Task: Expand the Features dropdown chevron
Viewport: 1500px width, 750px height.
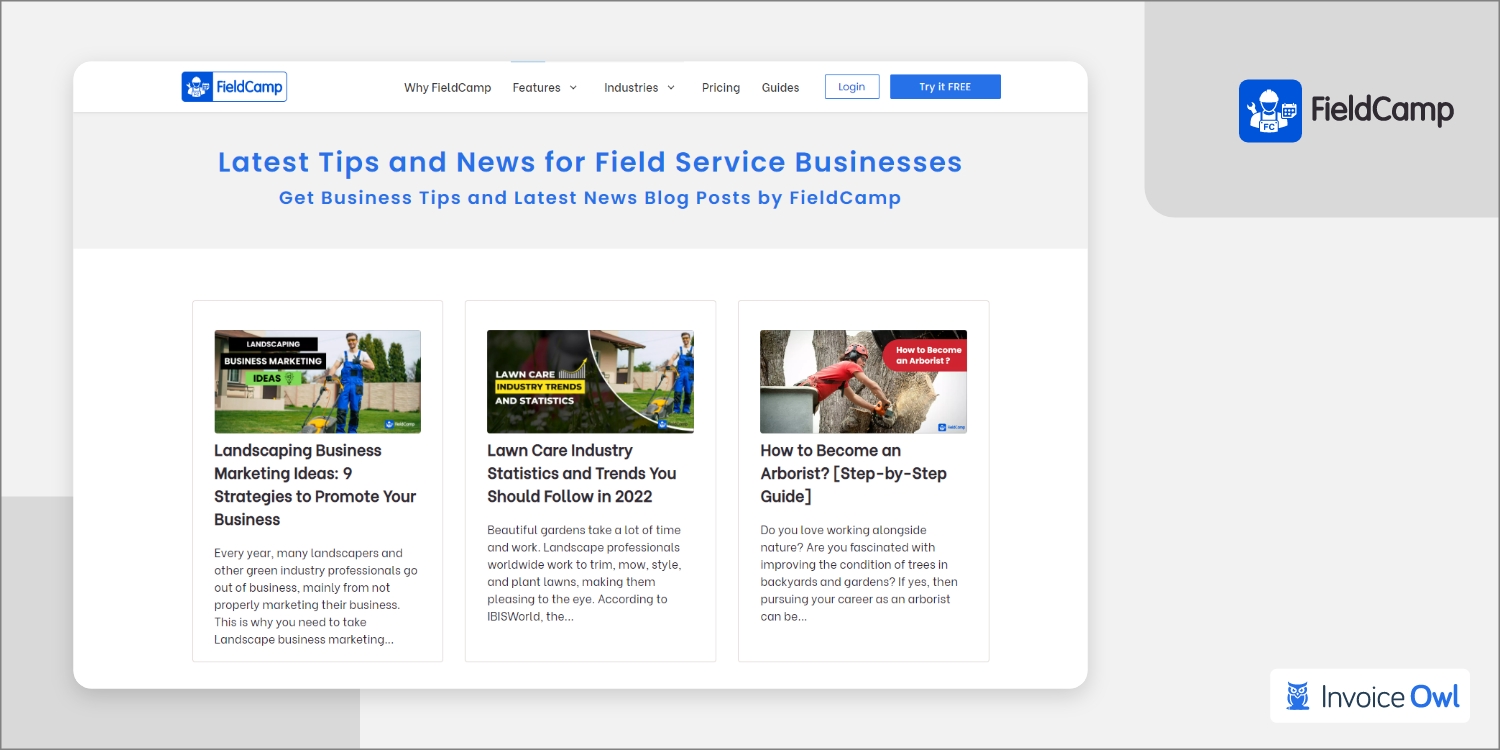Action: tap(573, 88)
